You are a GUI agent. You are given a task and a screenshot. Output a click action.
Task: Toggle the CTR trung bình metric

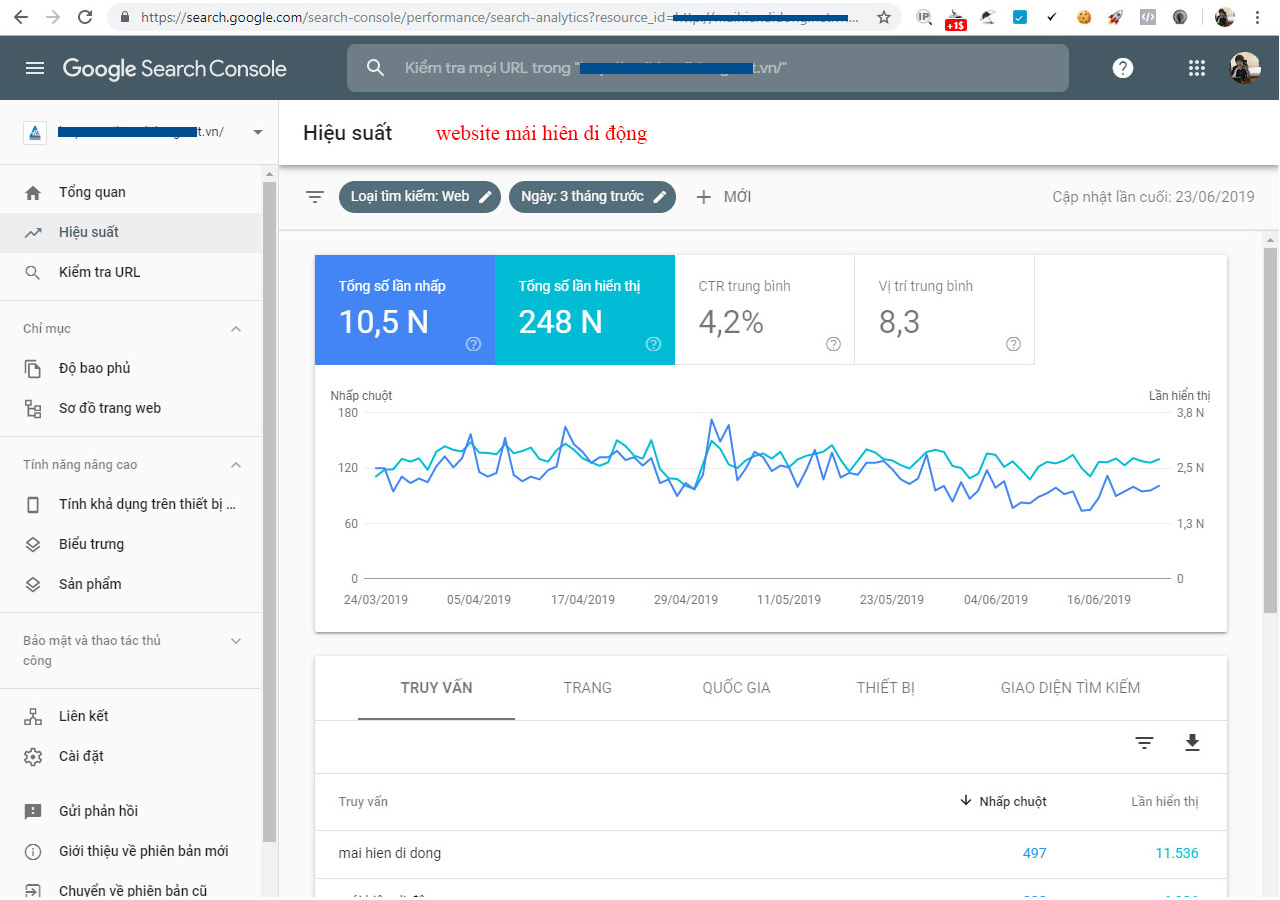[764, 310]
